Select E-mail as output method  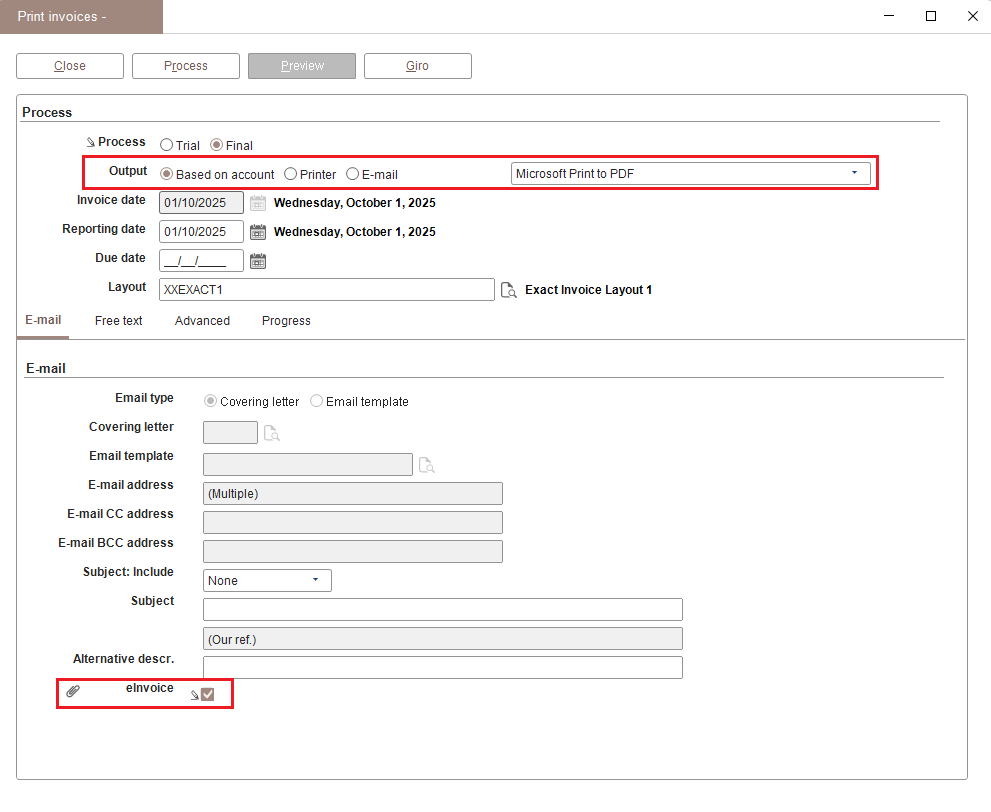click(353, 174)
